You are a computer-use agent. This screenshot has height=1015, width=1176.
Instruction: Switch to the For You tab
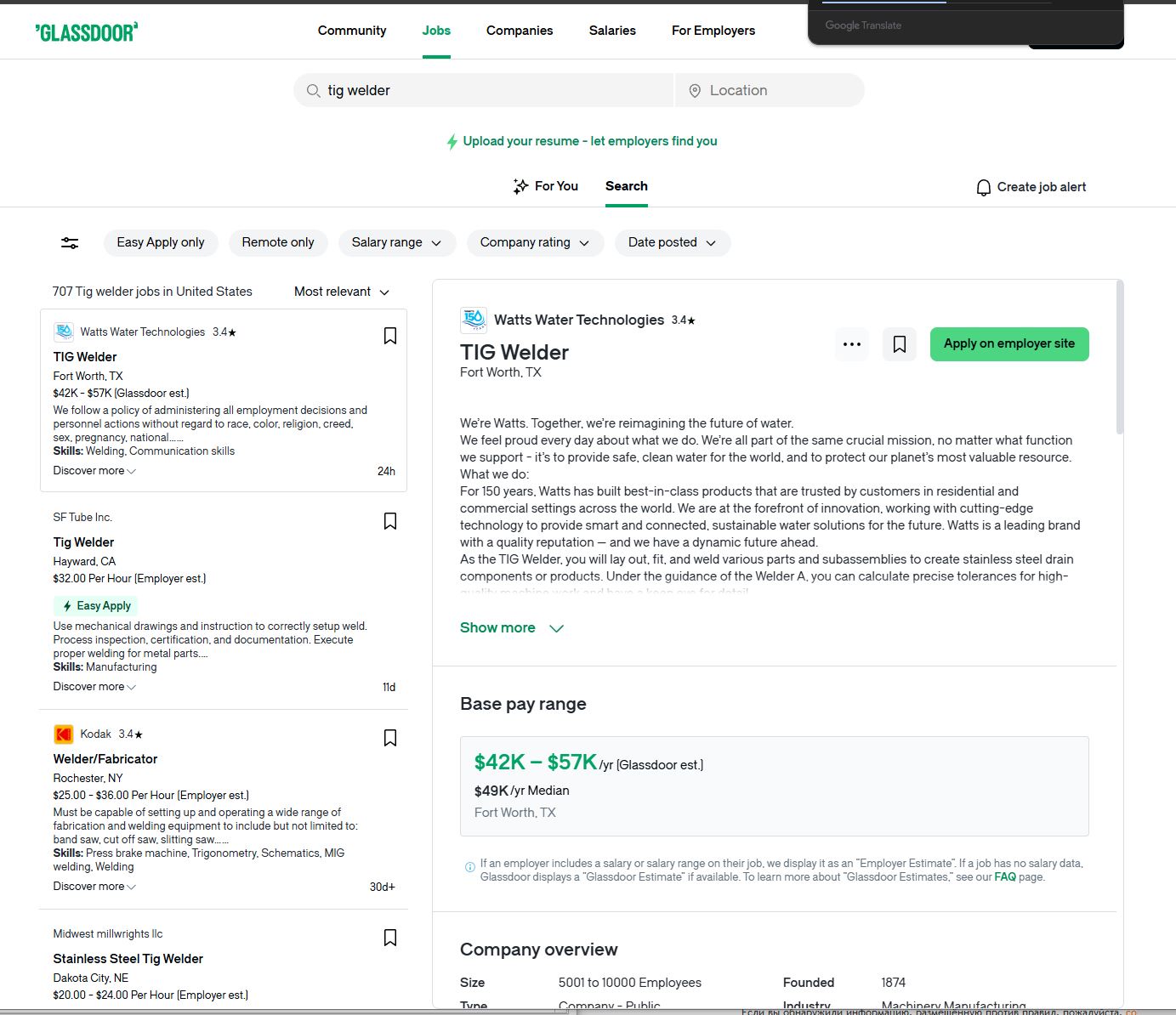tap(545, 186)
